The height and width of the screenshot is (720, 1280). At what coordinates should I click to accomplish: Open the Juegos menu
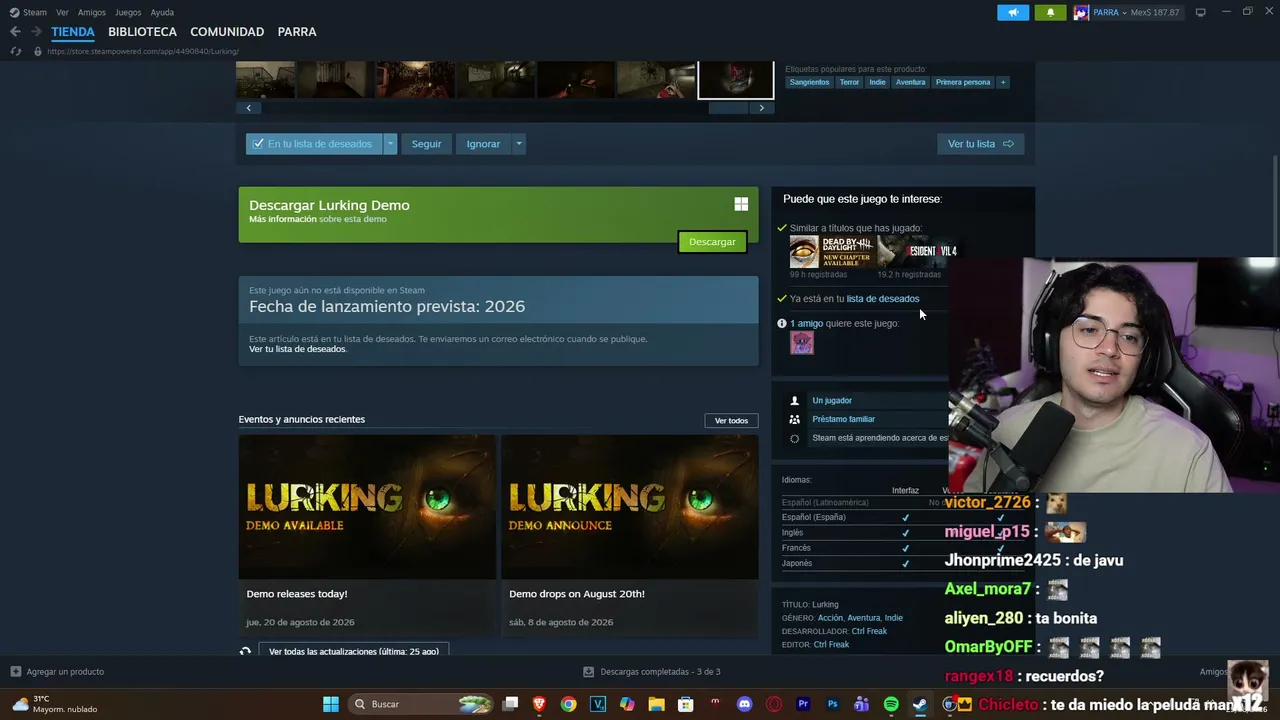click(128, 13)
